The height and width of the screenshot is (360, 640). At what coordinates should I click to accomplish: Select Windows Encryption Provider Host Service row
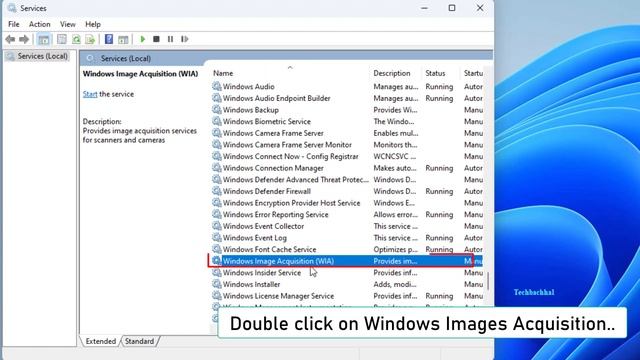tap(347, 203)
